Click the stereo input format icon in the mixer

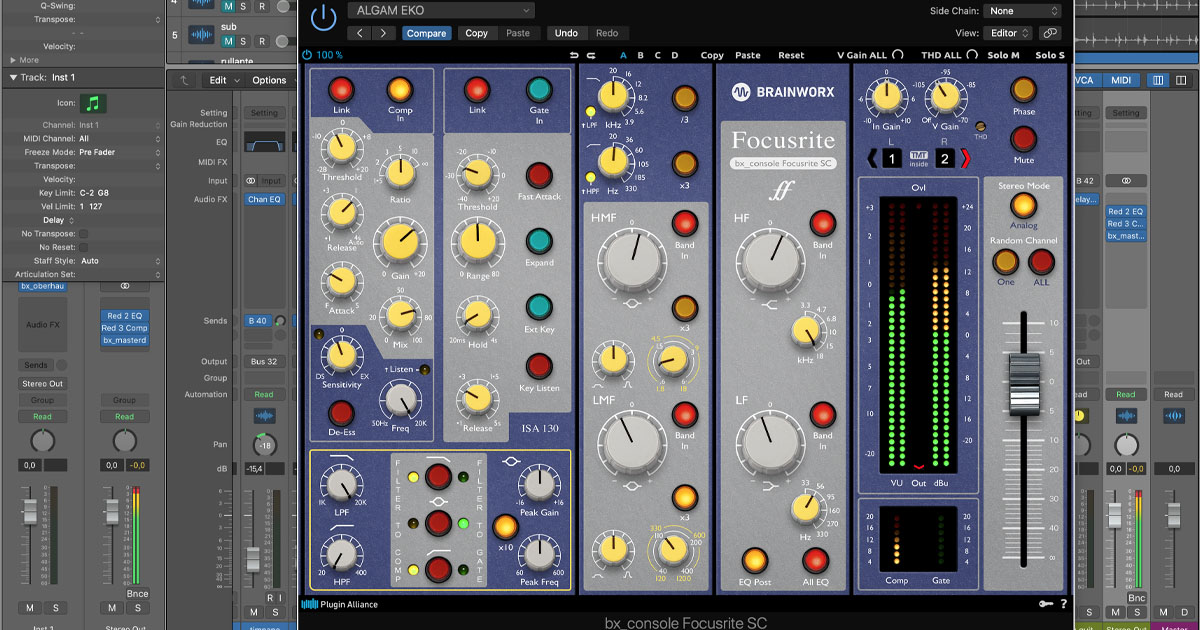(x=252, y=181)
